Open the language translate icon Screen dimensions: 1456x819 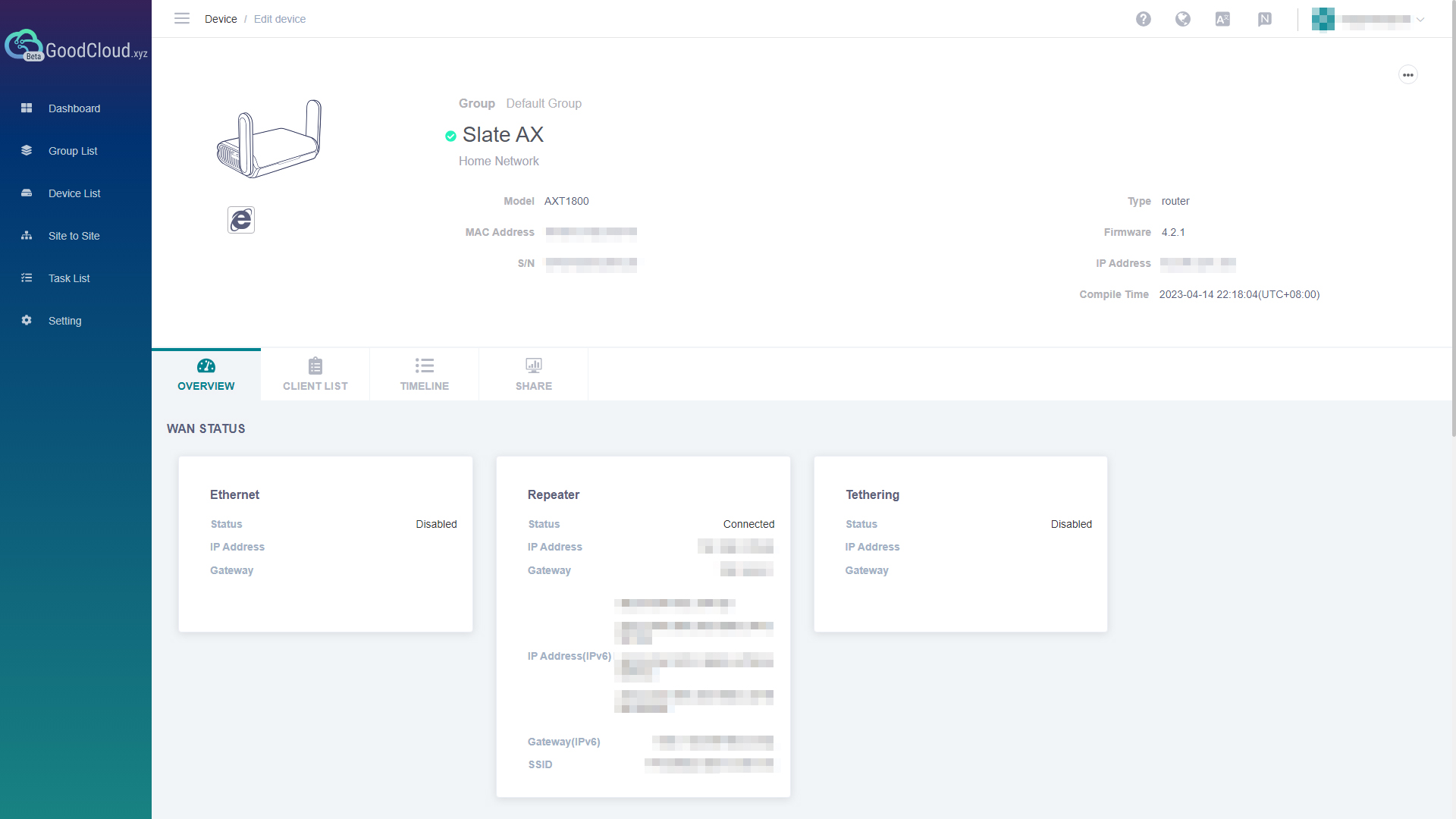(1222, 19)
